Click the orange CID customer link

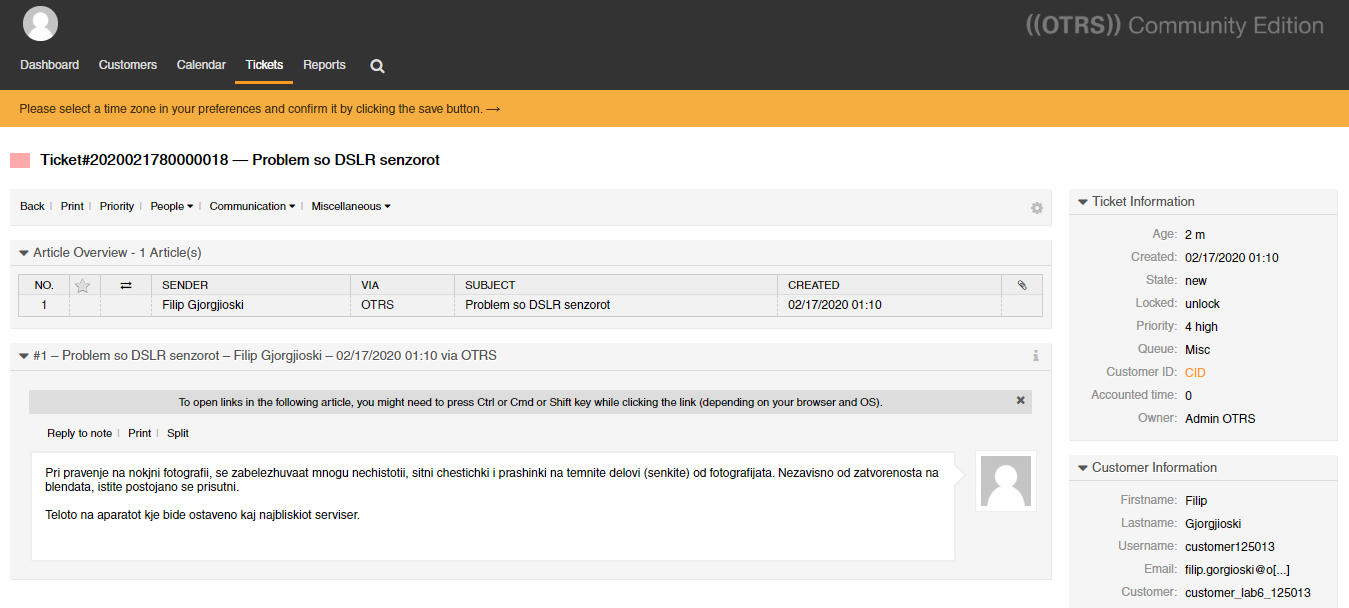pos(1195,373)
